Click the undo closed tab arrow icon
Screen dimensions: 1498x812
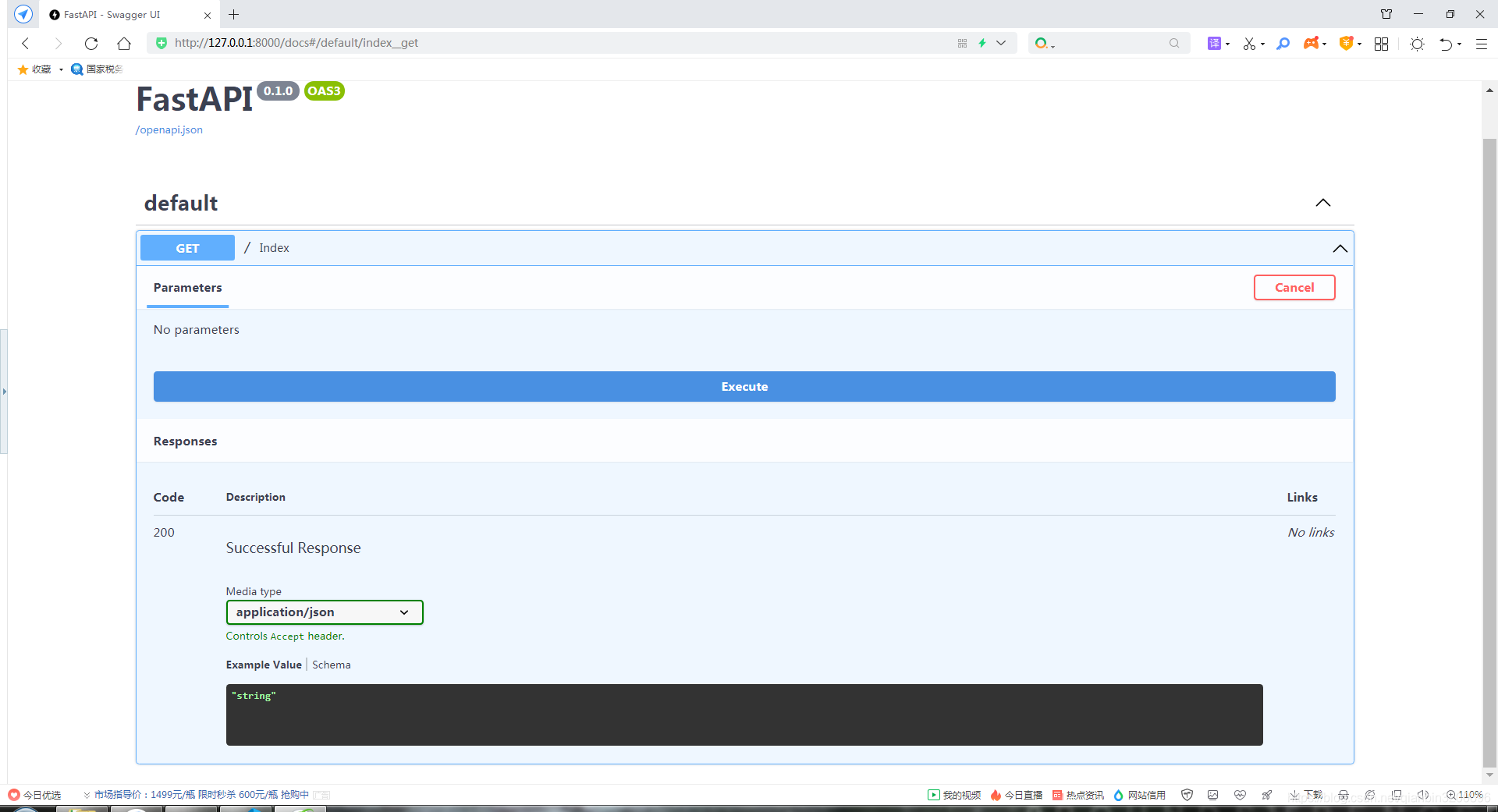pyautogui.click(x=1446, y=44)
